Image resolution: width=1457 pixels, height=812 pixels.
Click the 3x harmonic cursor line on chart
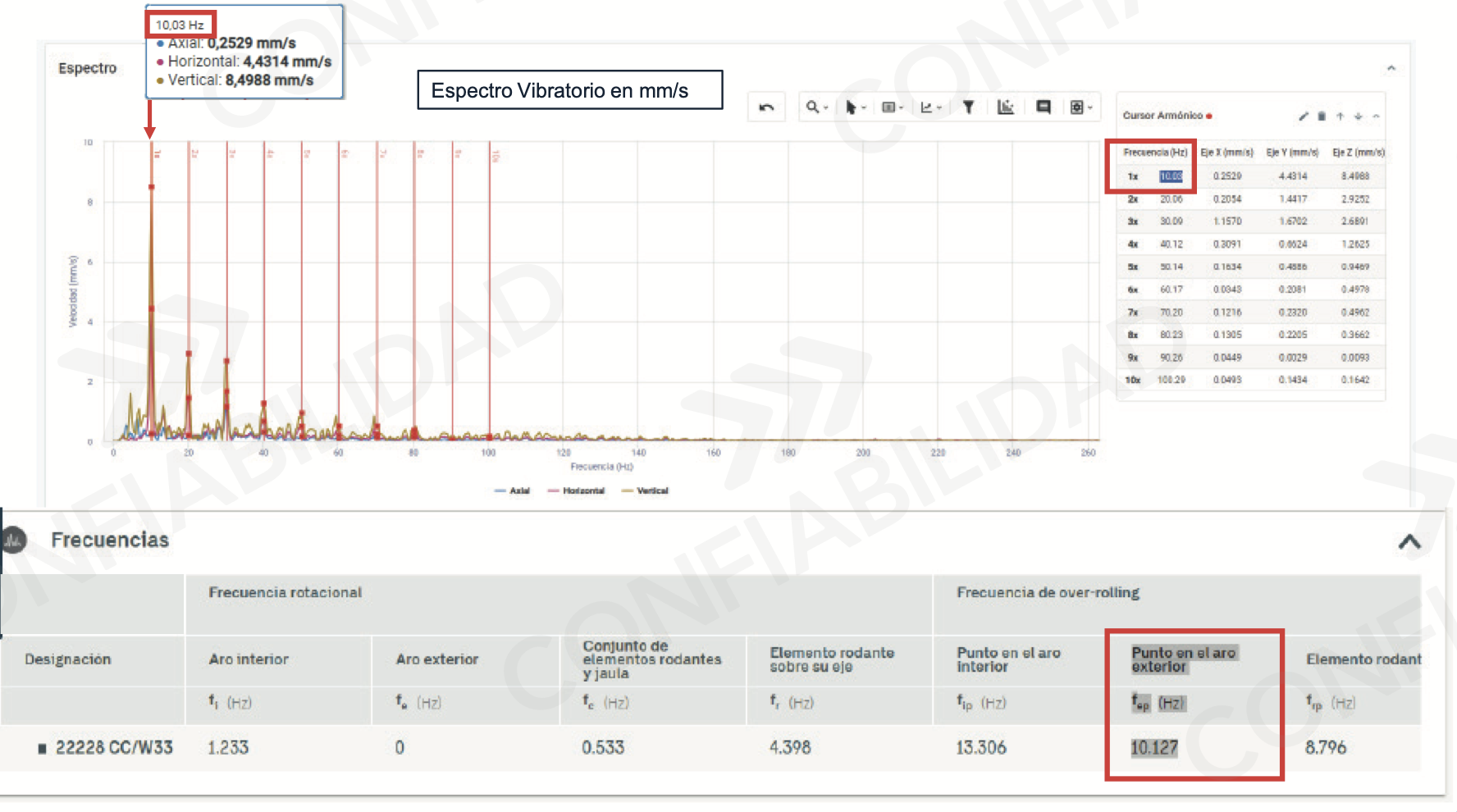pyautogui.click(x=226, y=291)
